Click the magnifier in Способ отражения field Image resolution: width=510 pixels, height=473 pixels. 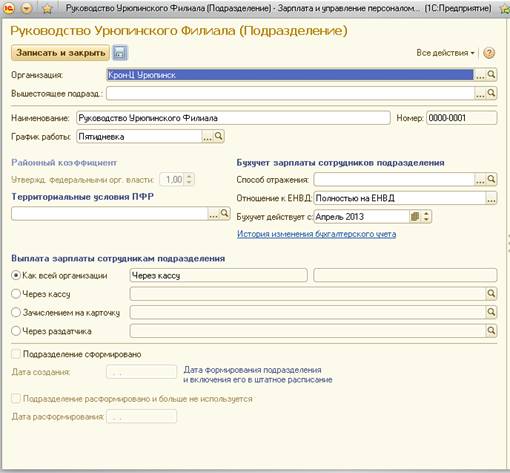(491, 179)
